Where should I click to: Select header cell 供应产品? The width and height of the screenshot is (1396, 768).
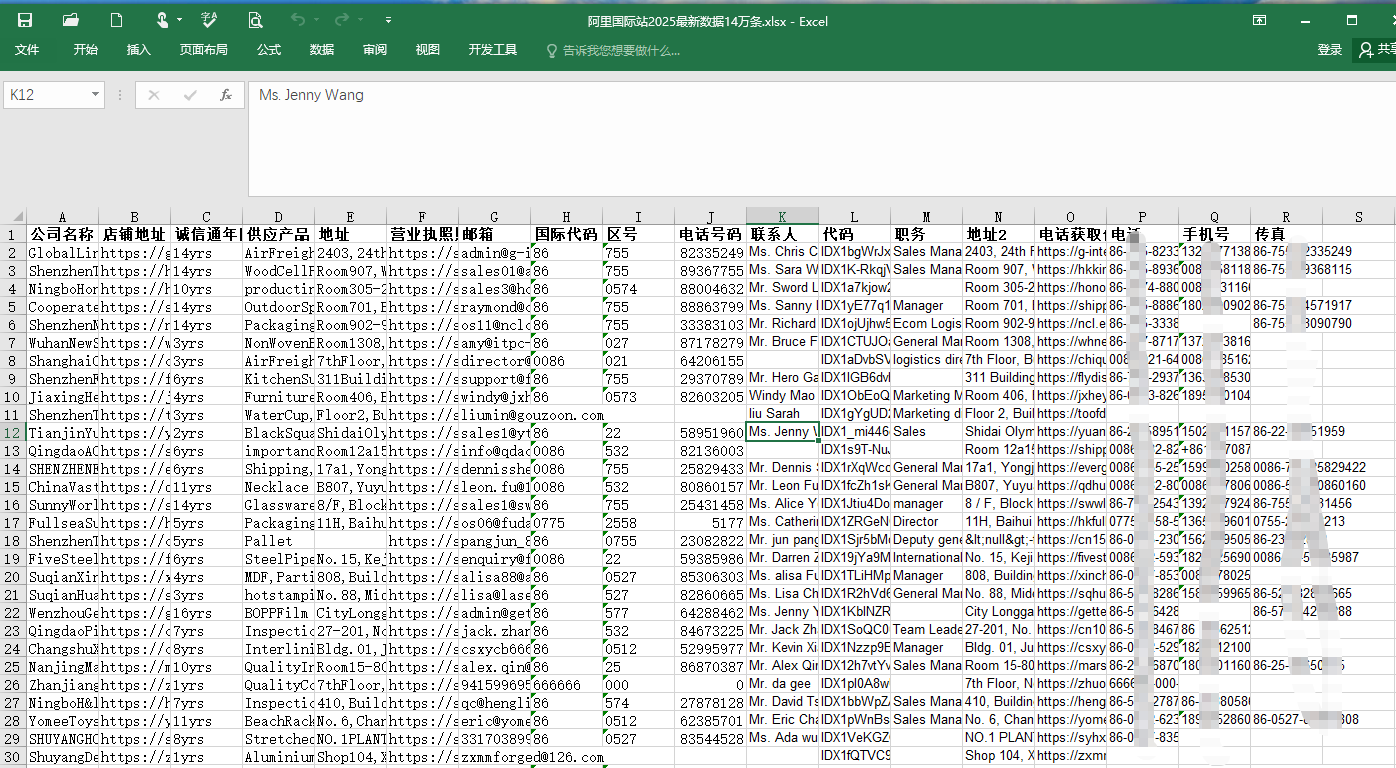(279, 234)
